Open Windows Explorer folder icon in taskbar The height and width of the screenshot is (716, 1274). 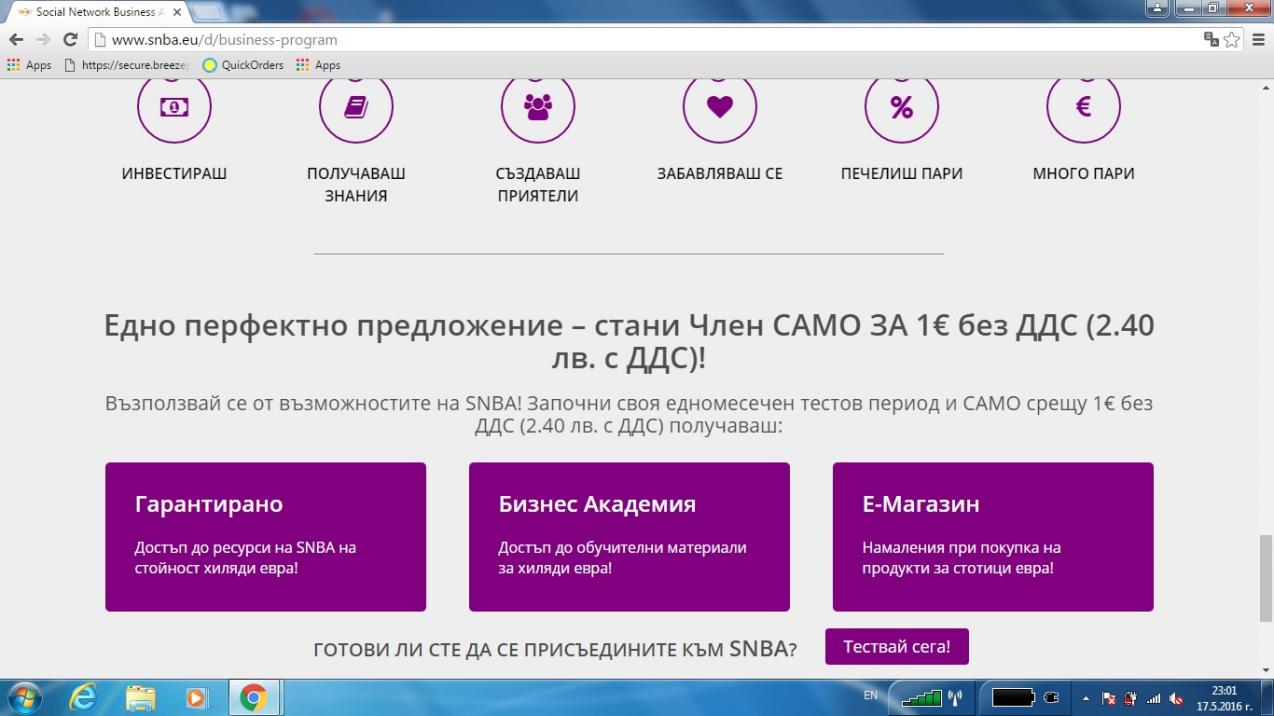pyautogui.click(x=141, y=698)
